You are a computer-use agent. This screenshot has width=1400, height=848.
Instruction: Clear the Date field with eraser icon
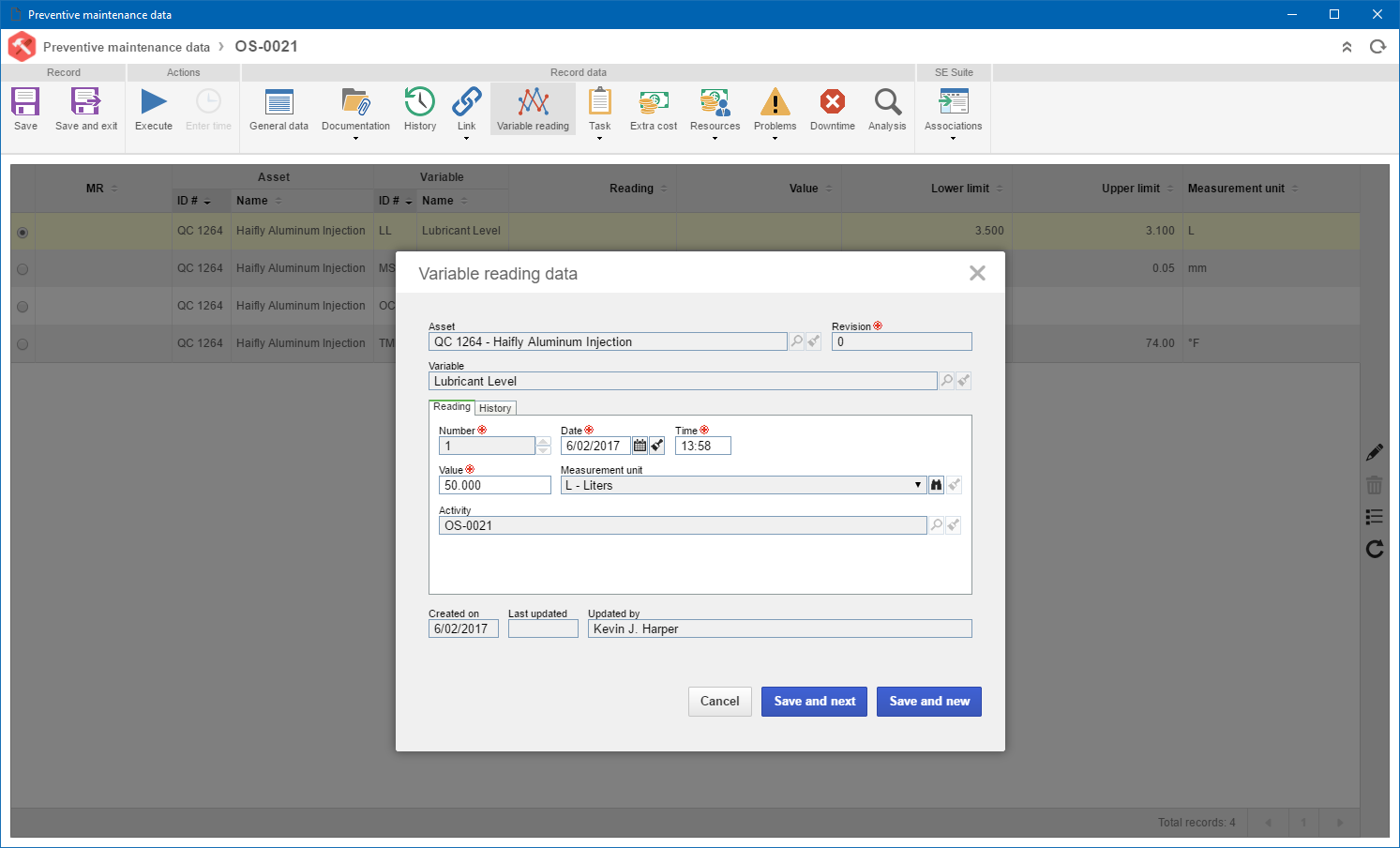(x=657, y=446)
